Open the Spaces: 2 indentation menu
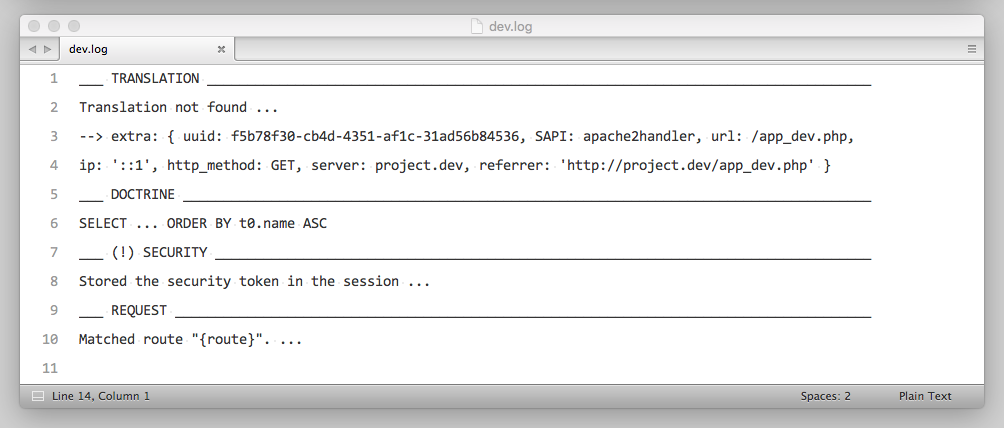 [825, 396]
